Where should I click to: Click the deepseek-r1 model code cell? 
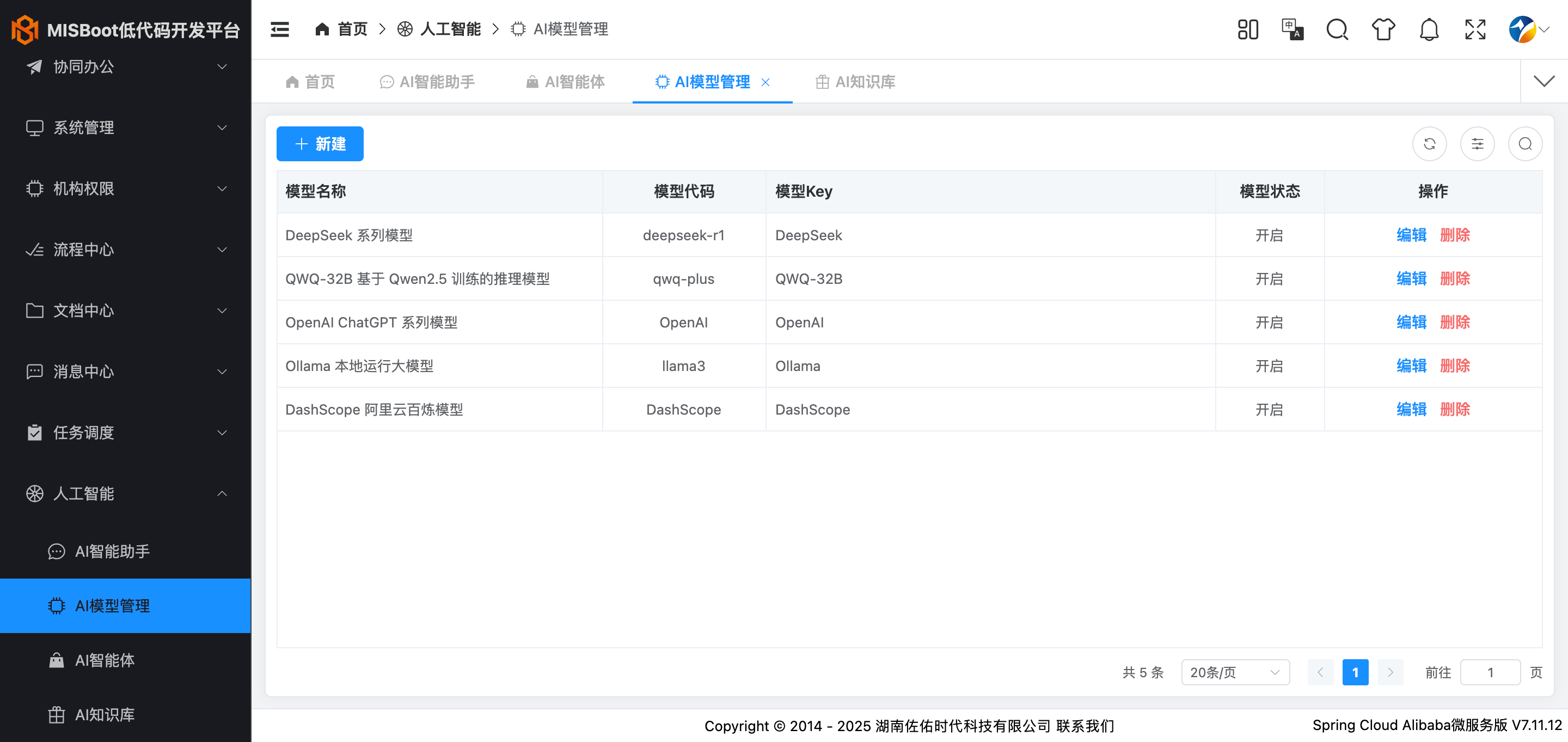click(684, 235)
